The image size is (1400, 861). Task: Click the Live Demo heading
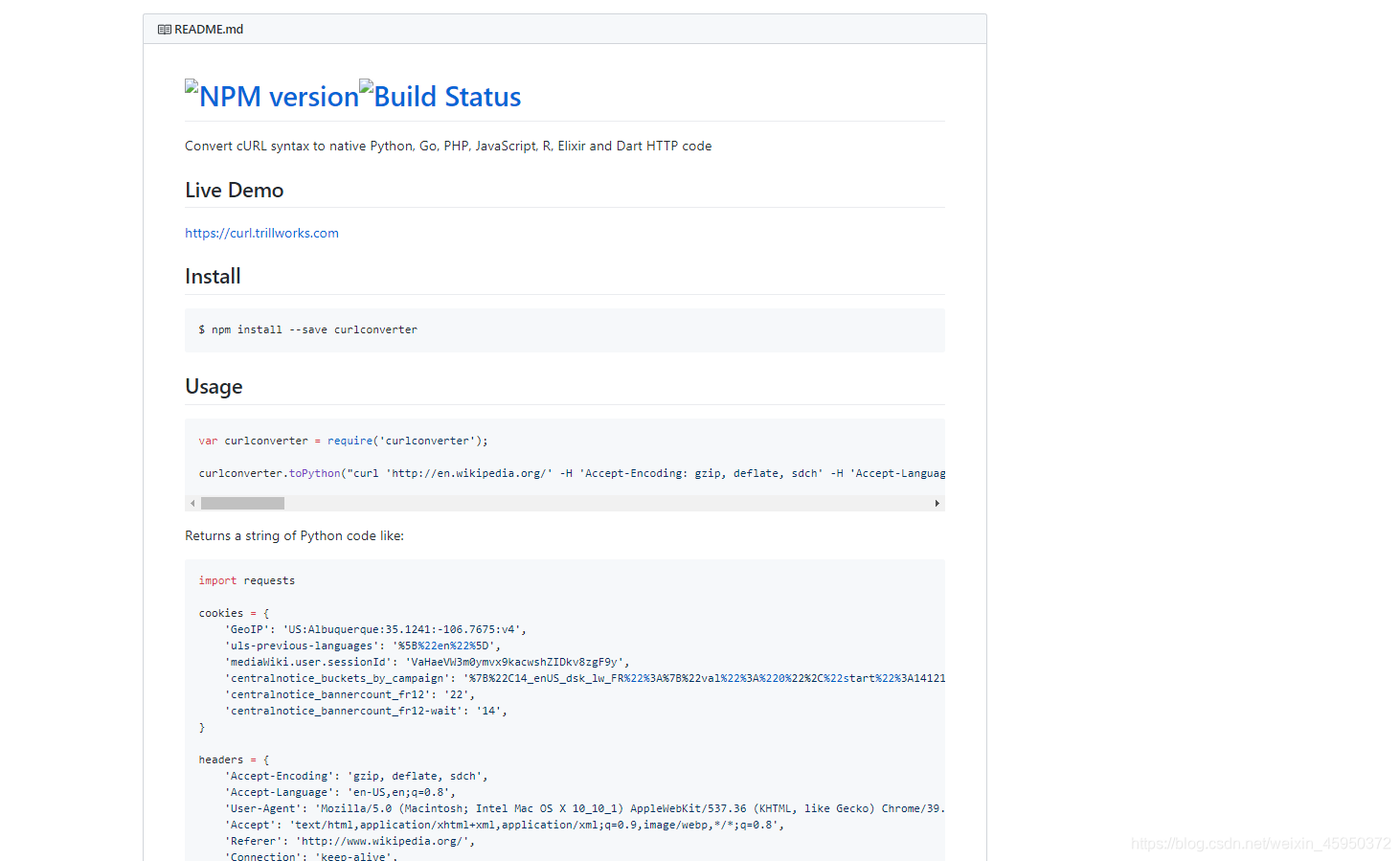pos(234,190)
